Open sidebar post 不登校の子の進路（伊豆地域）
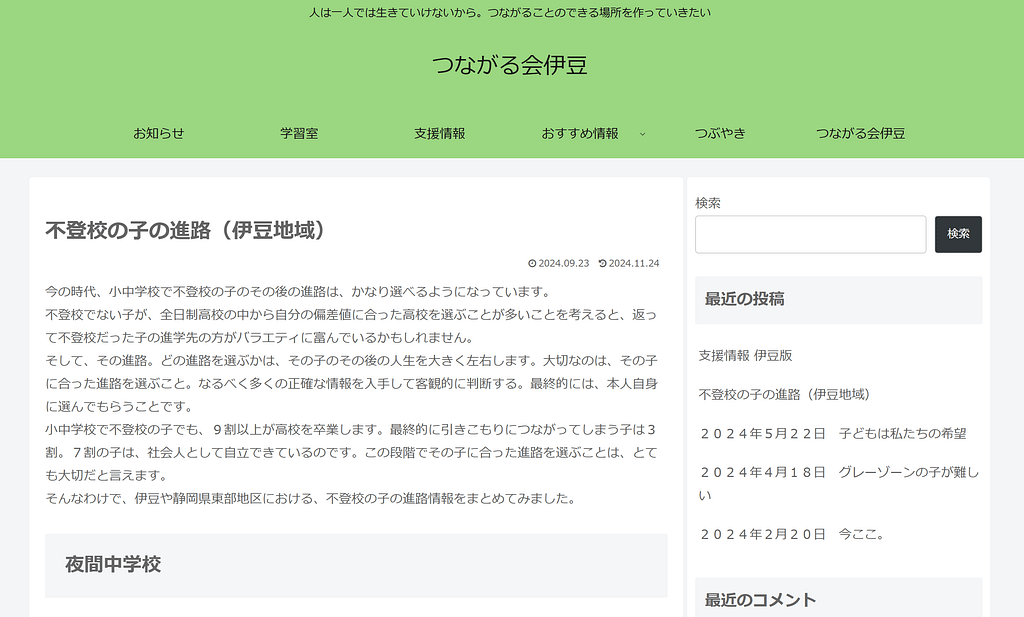Screen dimensions: 1024x617 (x=784, y=394)
